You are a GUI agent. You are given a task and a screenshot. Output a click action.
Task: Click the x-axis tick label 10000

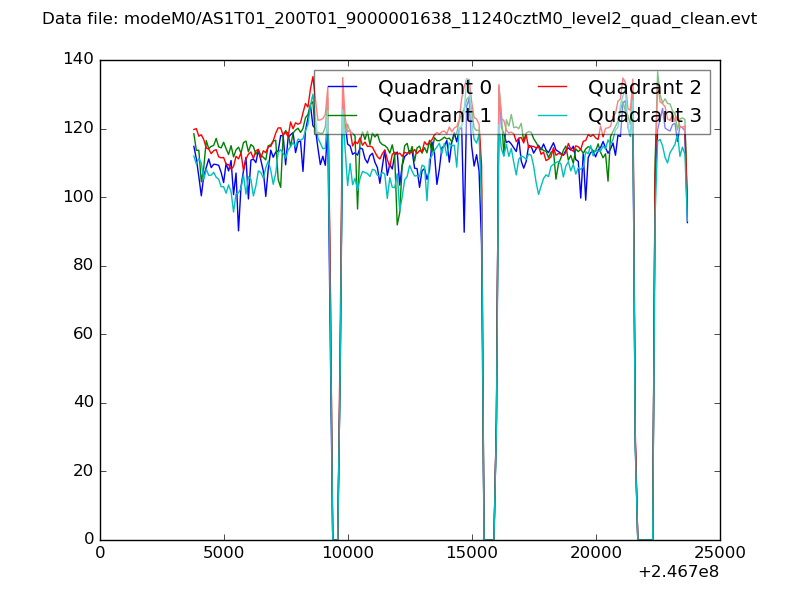tap(348, 552)
